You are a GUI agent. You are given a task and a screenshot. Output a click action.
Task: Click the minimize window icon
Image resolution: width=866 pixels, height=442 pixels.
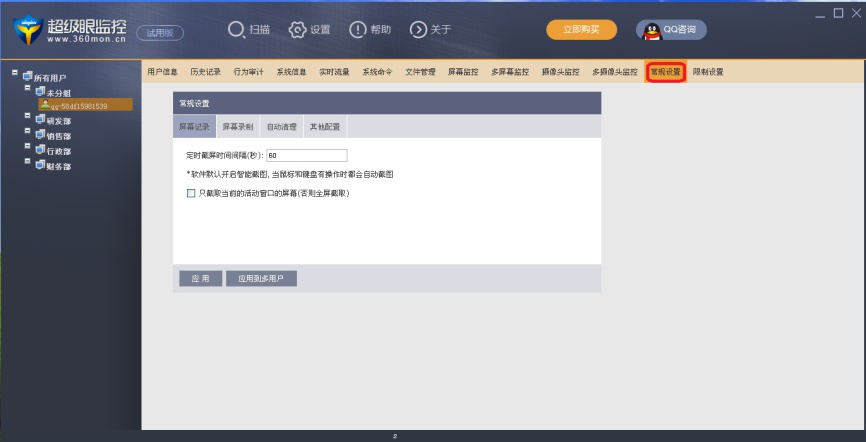[x=820, y=15]
